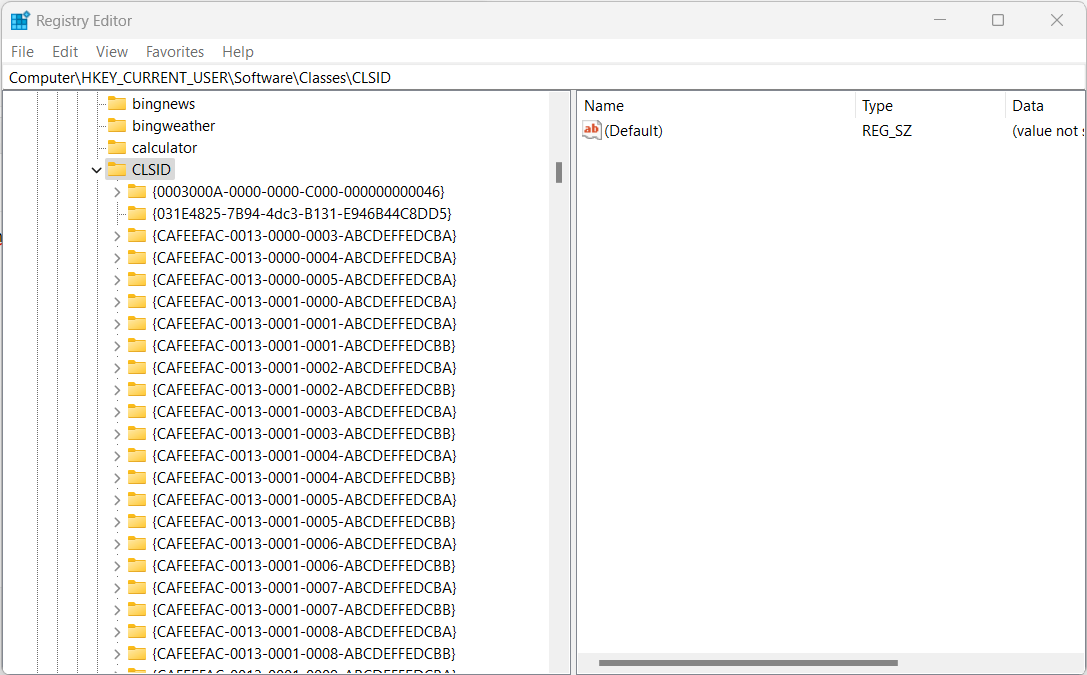This screenshot has width=1087, height=675.
Task: Click the values pane horizontal scrollbar
Action: tap(748, 663)
